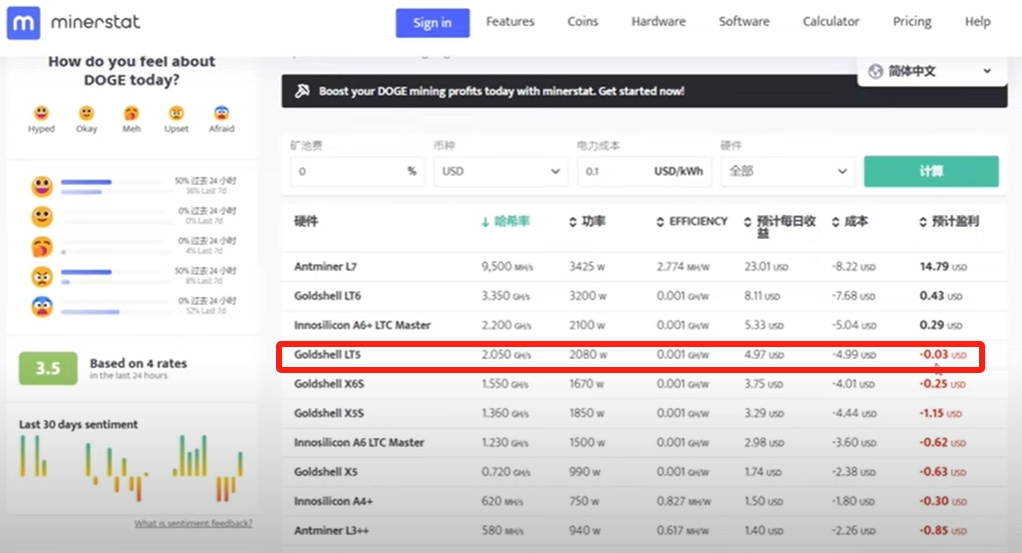Screen dimensions: 1022x553
Task: Click the 14.79 USD profit value
Action: point(943,267)
